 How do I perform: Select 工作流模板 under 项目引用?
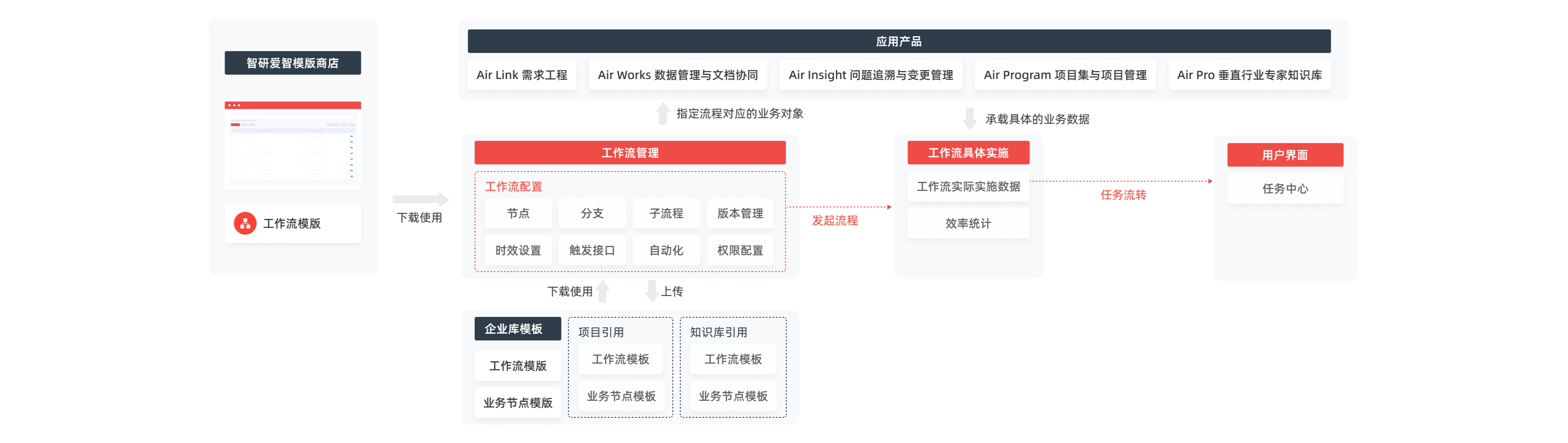click(621, 359)
